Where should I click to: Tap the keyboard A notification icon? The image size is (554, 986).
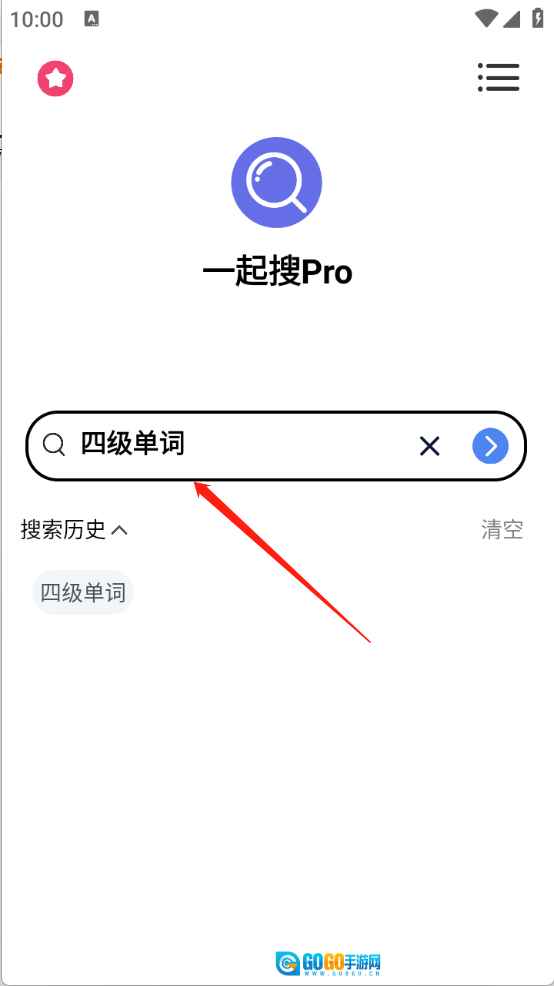[x=92, y=18]
